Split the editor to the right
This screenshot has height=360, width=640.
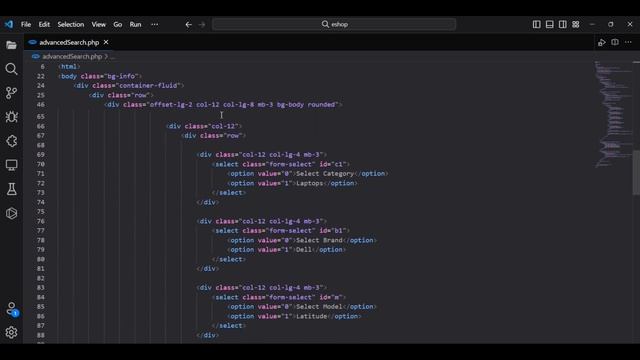click(x=615, y=42)
